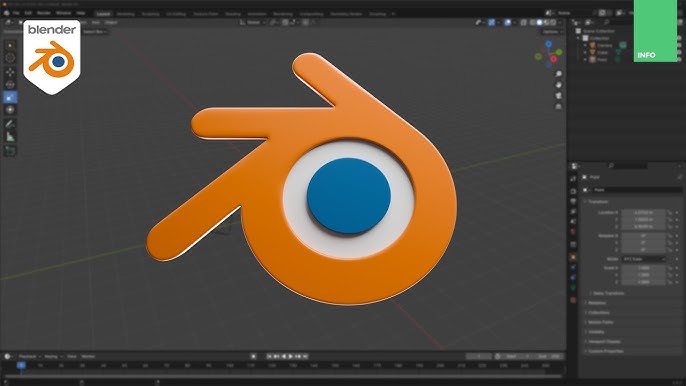
Task: Select the Rotate tool
Action: [10, 84]
